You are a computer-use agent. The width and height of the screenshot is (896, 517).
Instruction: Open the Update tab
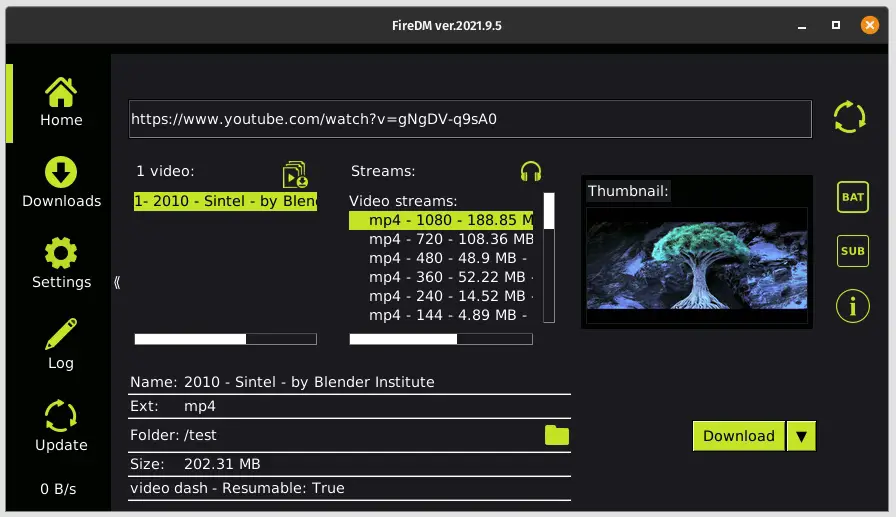pos(61,426)
